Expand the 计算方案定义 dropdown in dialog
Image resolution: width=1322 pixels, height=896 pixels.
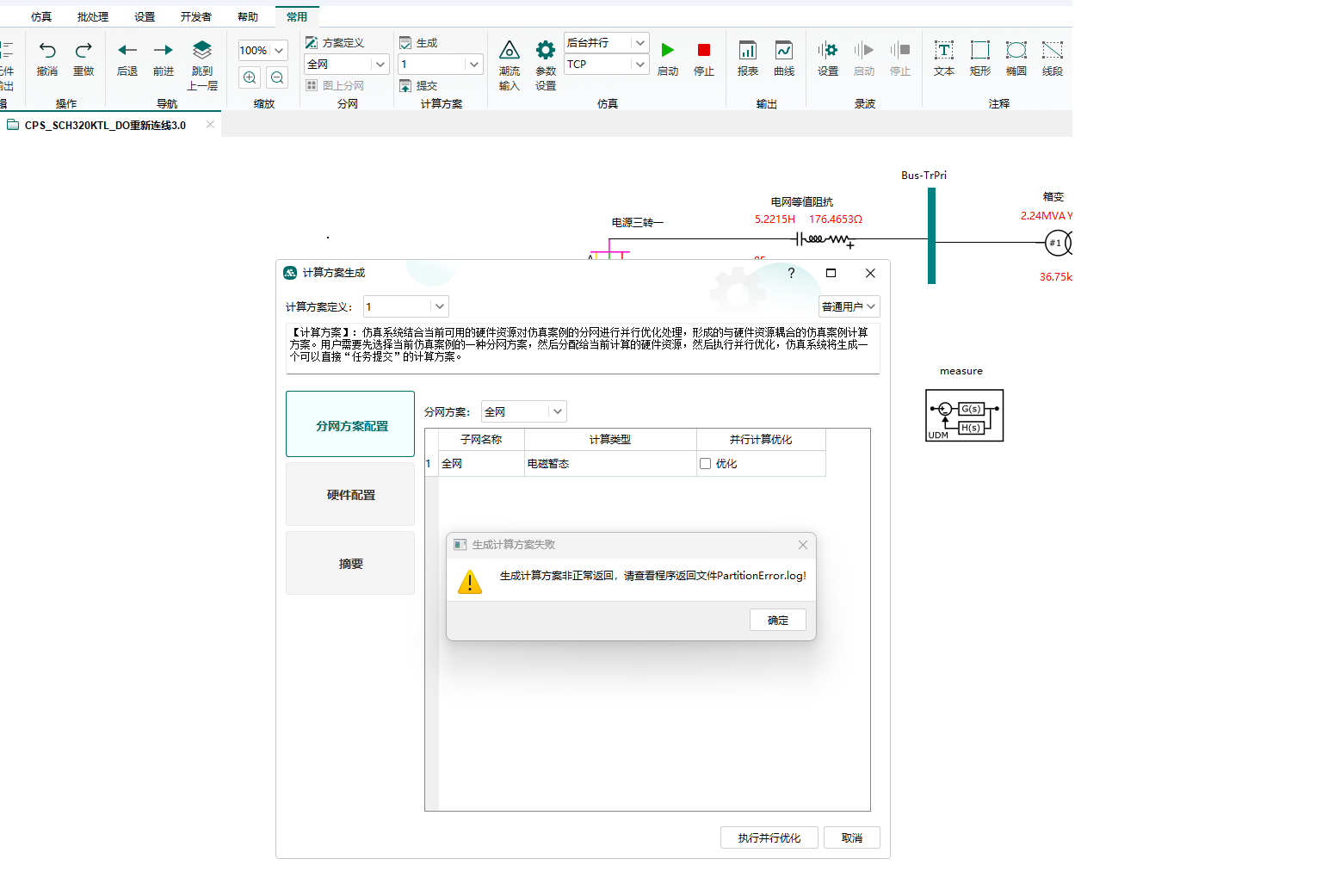[x=439, y=306]
